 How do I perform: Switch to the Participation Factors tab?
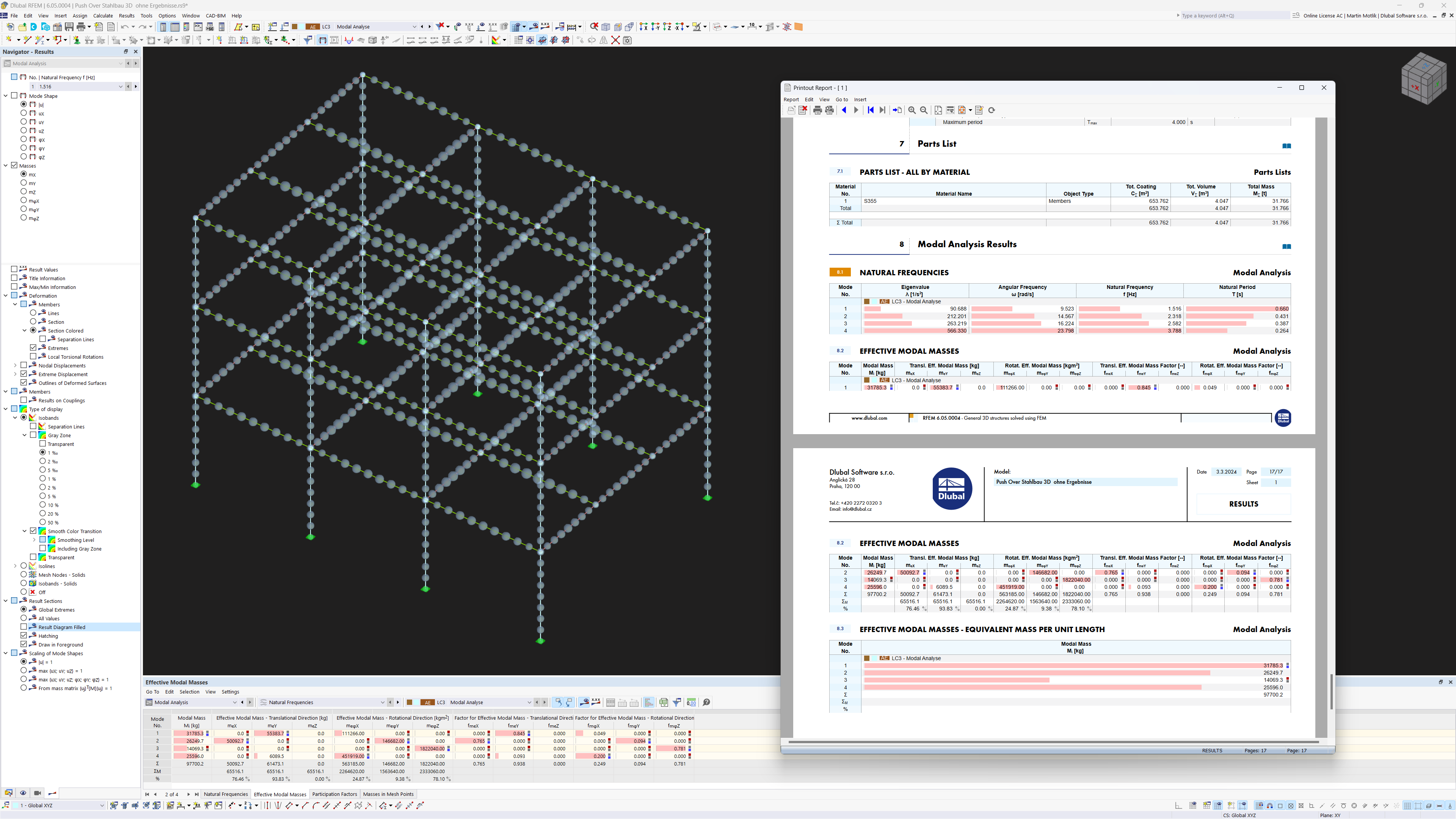[334, 794]
